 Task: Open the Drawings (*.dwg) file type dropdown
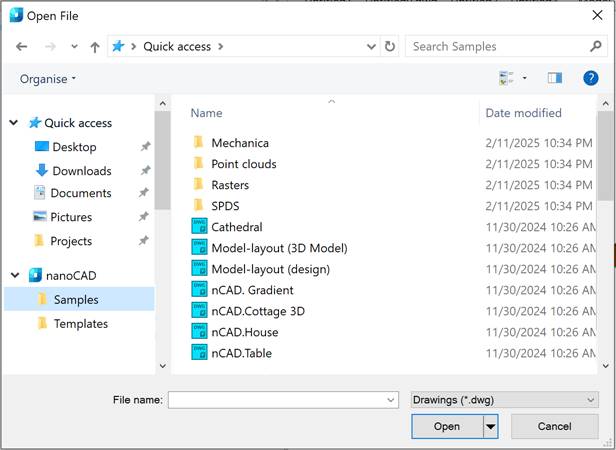[x=504, y=400]
